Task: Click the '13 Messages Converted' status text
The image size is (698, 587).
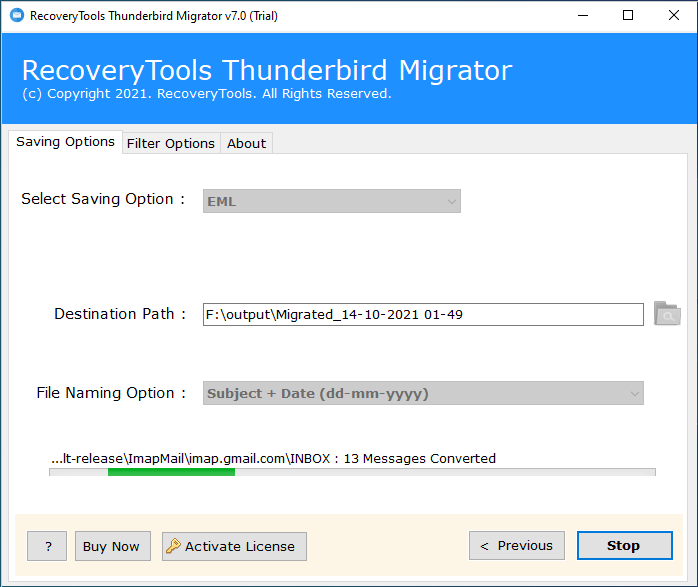Action: click(419, 458)
